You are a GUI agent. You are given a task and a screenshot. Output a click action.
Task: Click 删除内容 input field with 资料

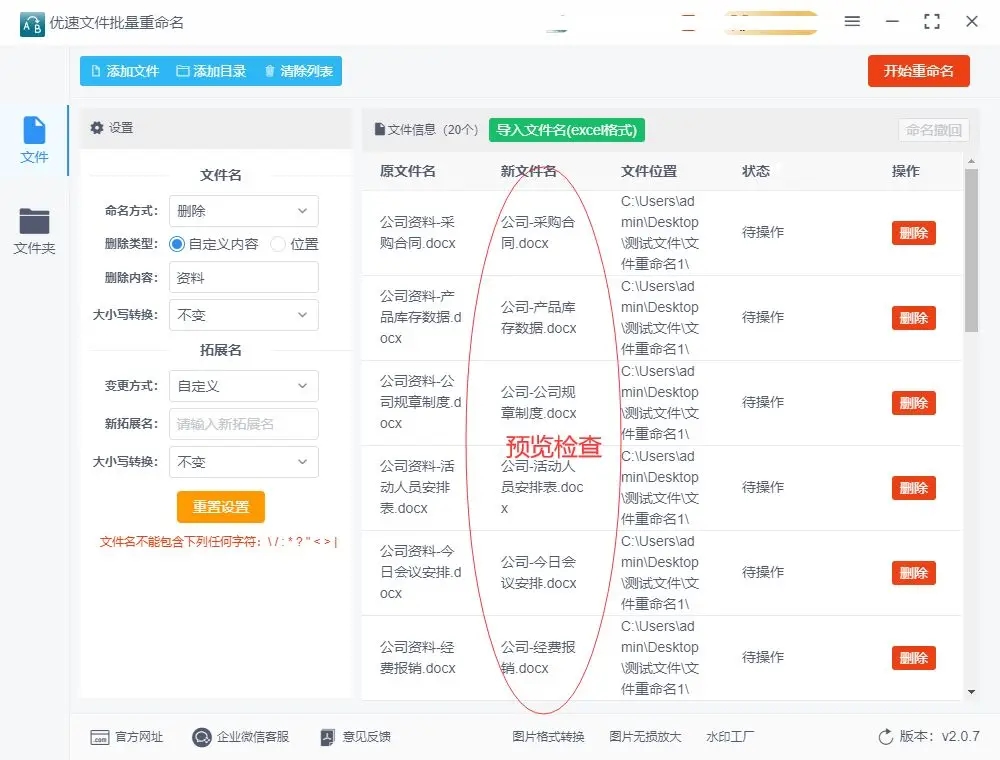click(x=244, y=278)
